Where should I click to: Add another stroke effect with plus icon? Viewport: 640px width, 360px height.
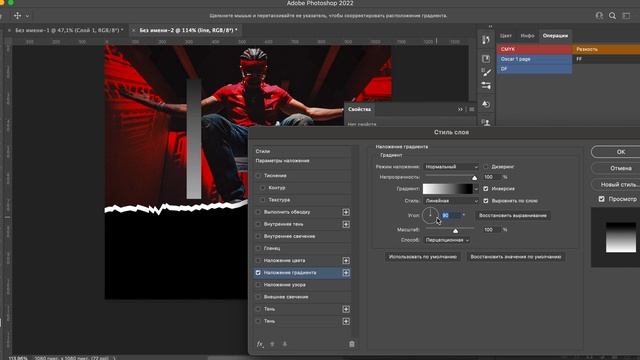(346, 212)
